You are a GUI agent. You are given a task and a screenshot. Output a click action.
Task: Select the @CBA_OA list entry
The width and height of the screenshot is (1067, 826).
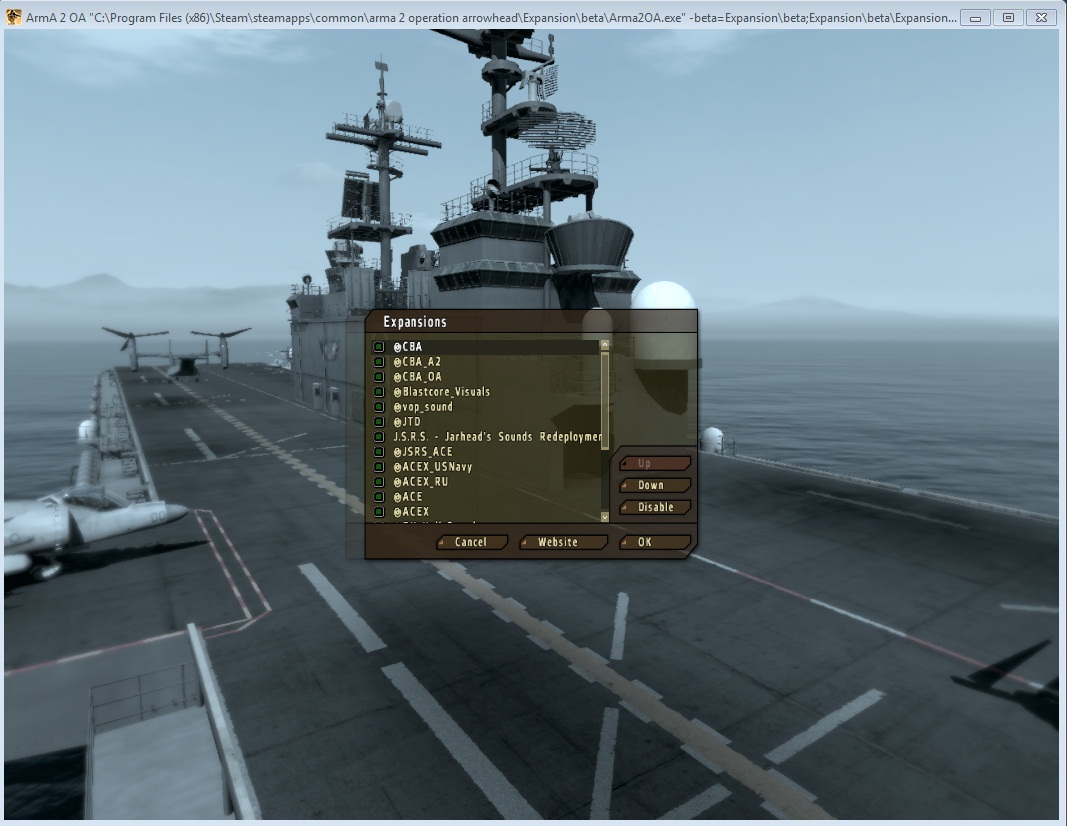point(485,377)
